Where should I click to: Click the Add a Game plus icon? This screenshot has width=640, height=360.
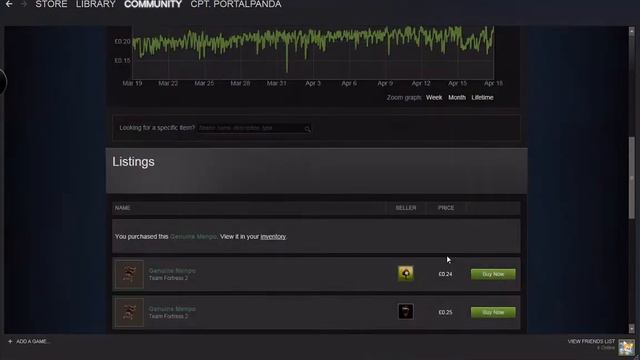[x=10, y=341]
